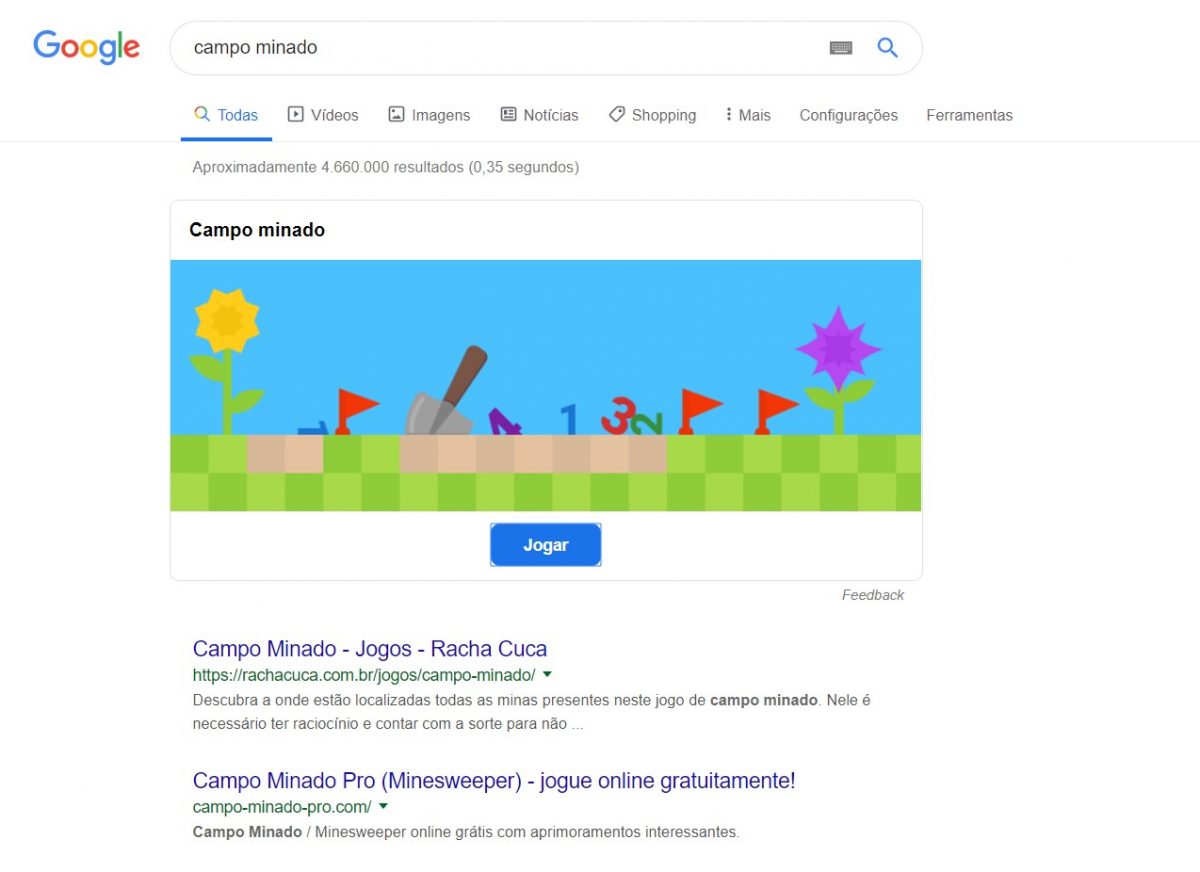Viewport: 1200px width, 872px height.
Task: Click the Jogar button
Action: point(546,545)
